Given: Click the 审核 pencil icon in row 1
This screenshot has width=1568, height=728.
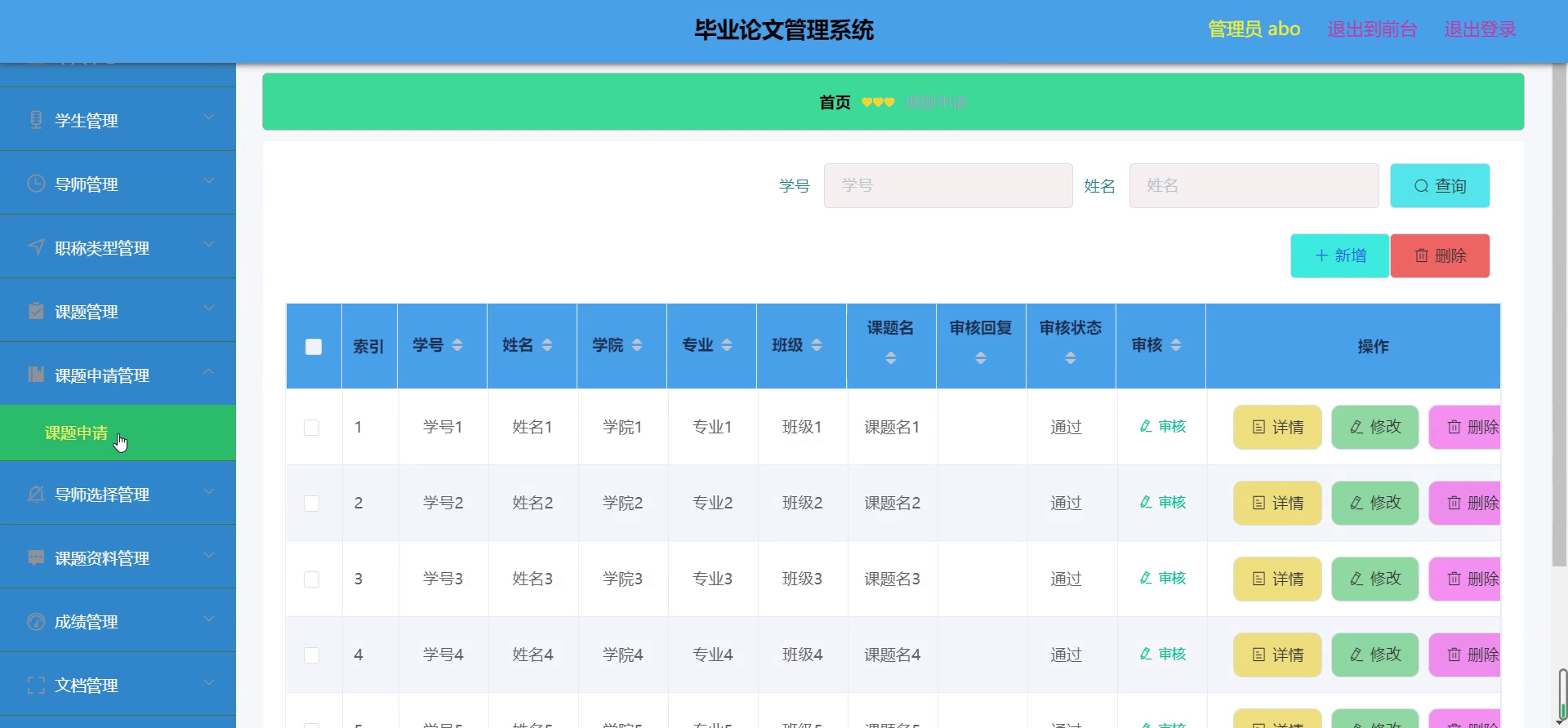Looking at the screenshot, I should (1146, 426).
